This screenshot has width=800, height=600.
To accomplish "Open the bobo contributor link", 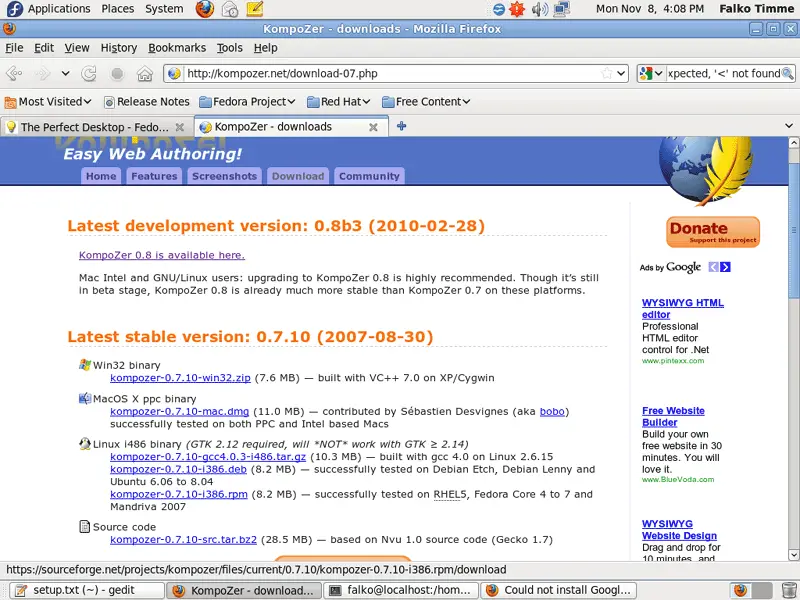I will [552, 412].
